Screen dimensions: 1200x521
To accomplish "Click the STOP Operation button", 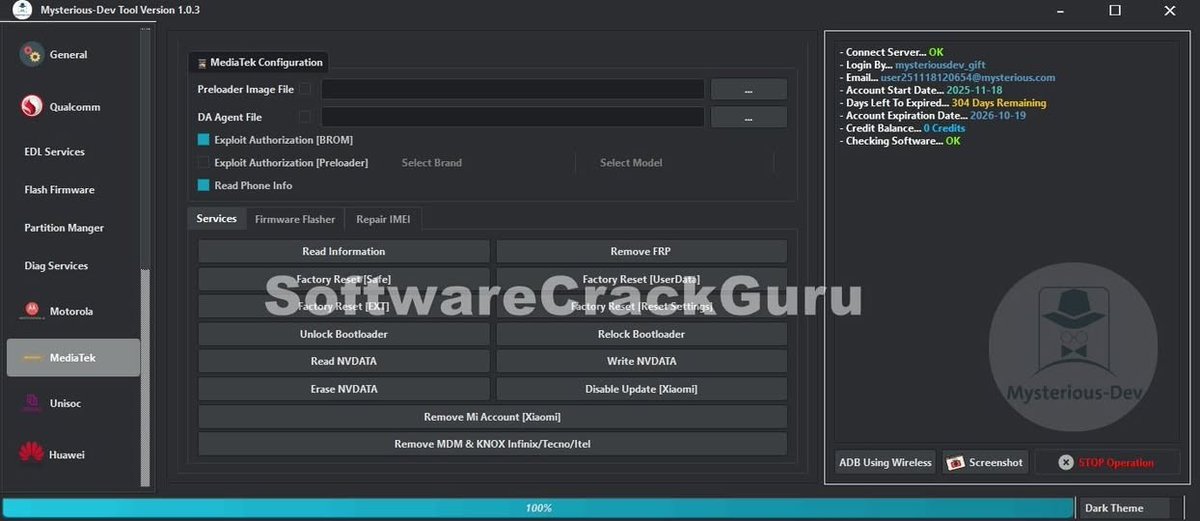I will point(1107,462).
